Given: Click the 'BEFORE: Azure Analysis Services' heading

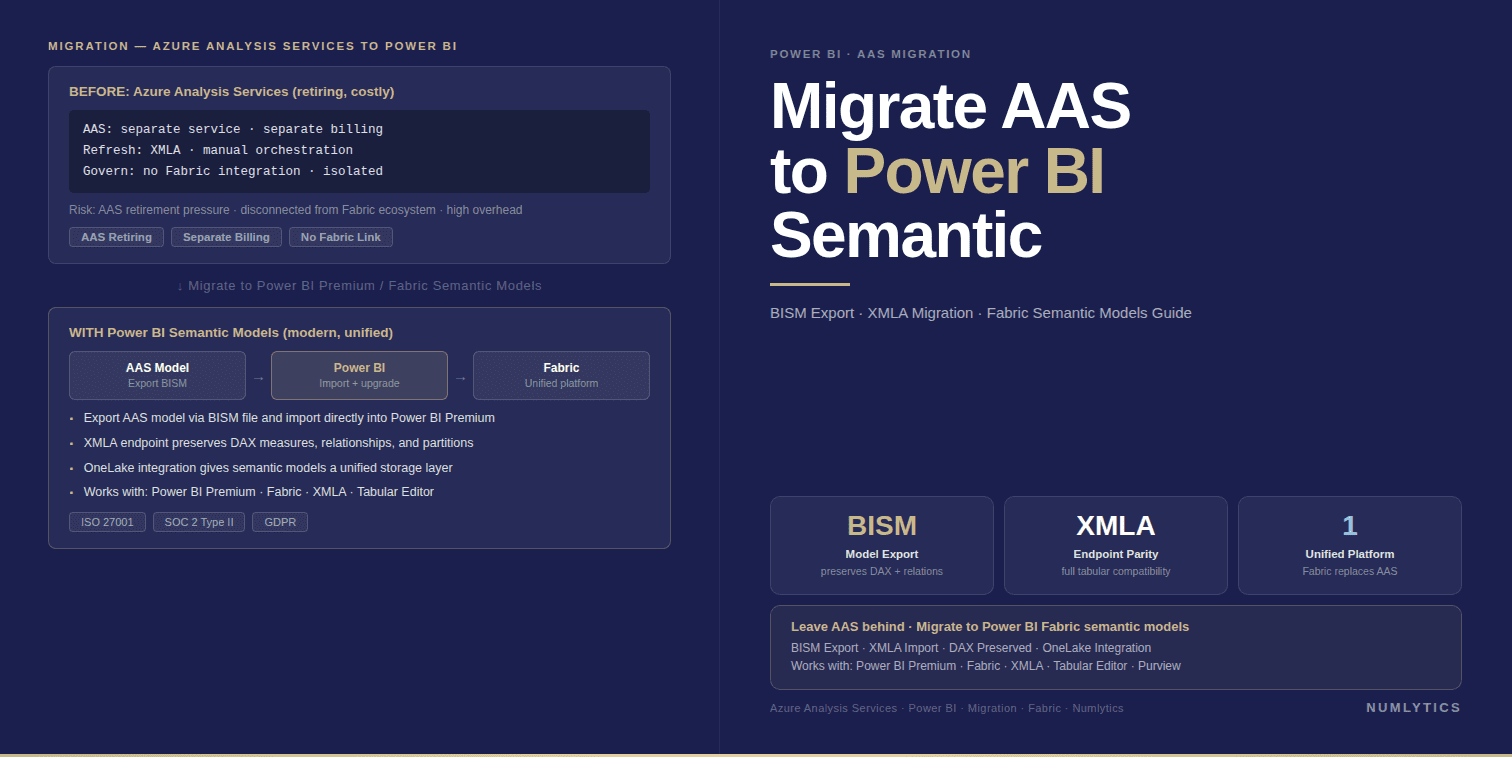Looking at the screenshot, I should pos(231,92).
